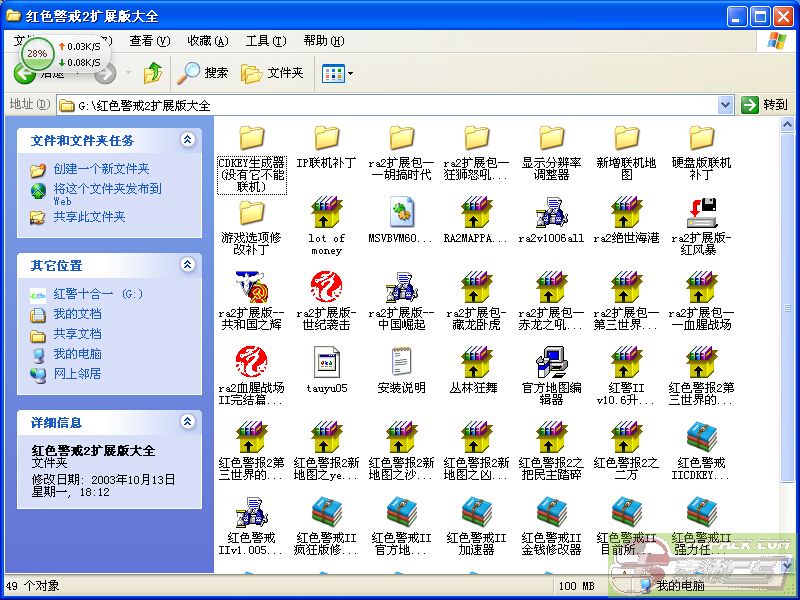Collapse the 其它位置 panel
This screenshot has width=800, height=600.
click(x=187, y=265)
